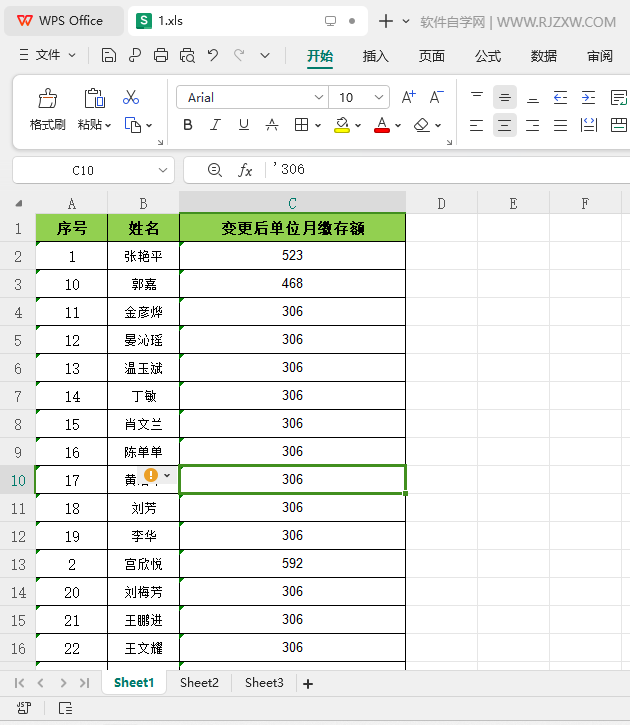Select cell with name 张艳平
The width and height of the screenshot is (630, 725).
[x=143, y=256]
